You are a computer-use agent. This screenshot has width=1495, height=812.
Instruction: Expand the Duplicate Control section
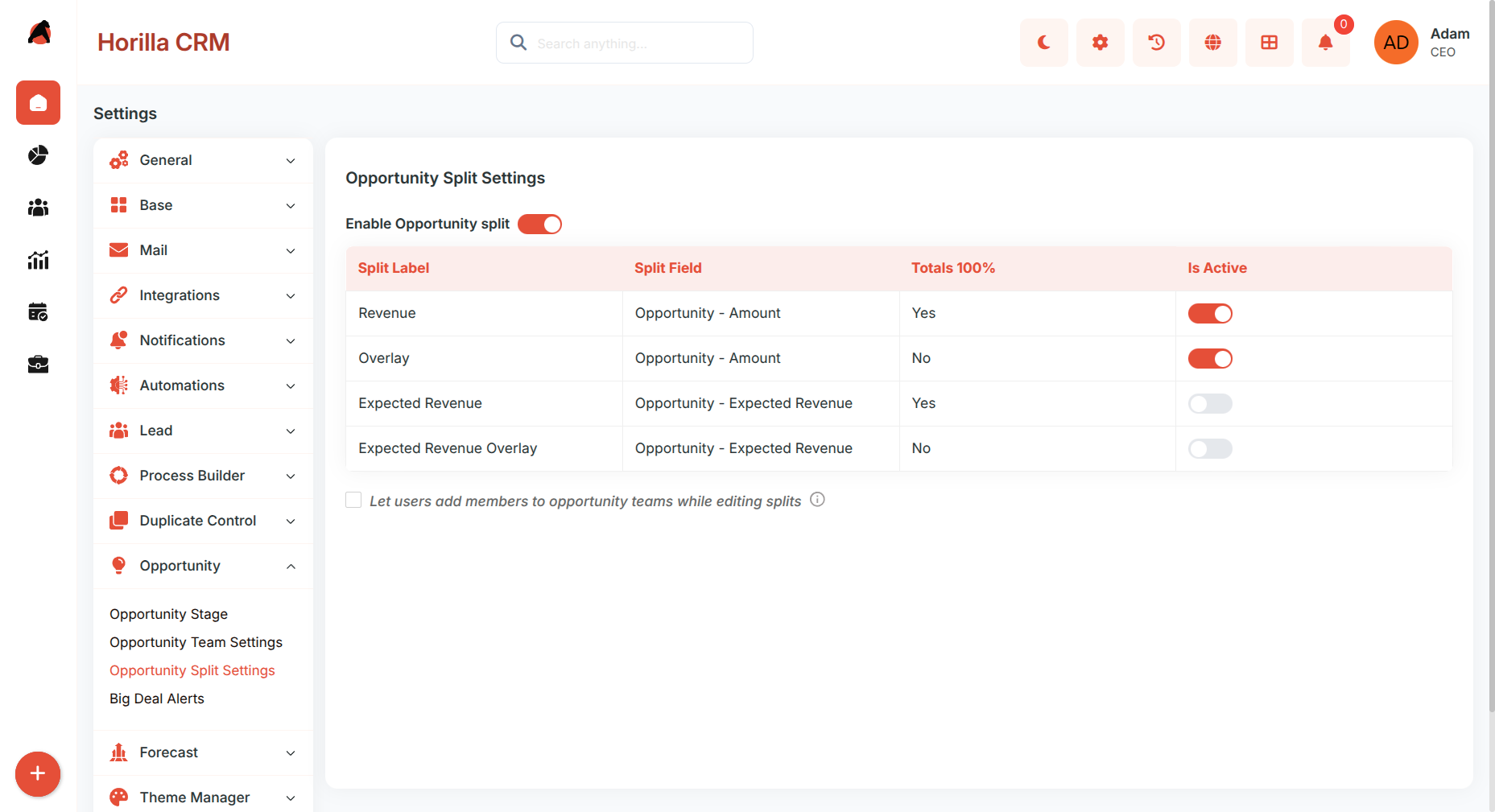pos(203,521)
